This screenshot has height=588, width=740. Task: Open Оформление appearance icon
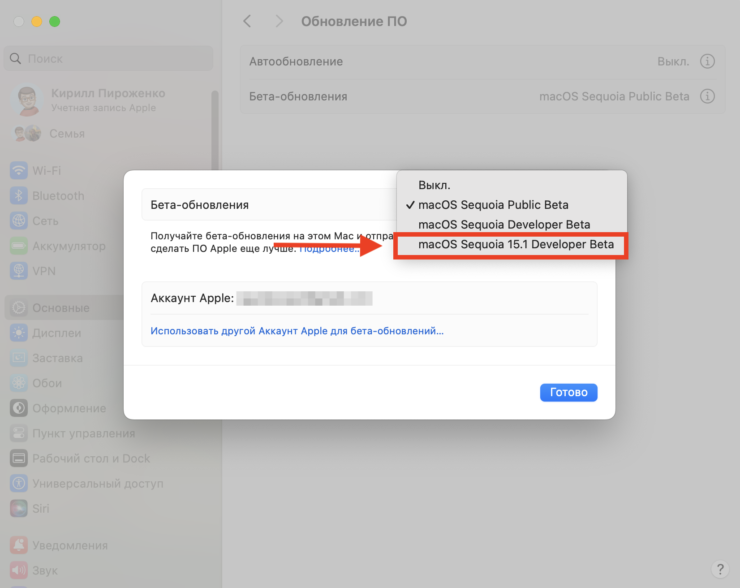[19, 408]
